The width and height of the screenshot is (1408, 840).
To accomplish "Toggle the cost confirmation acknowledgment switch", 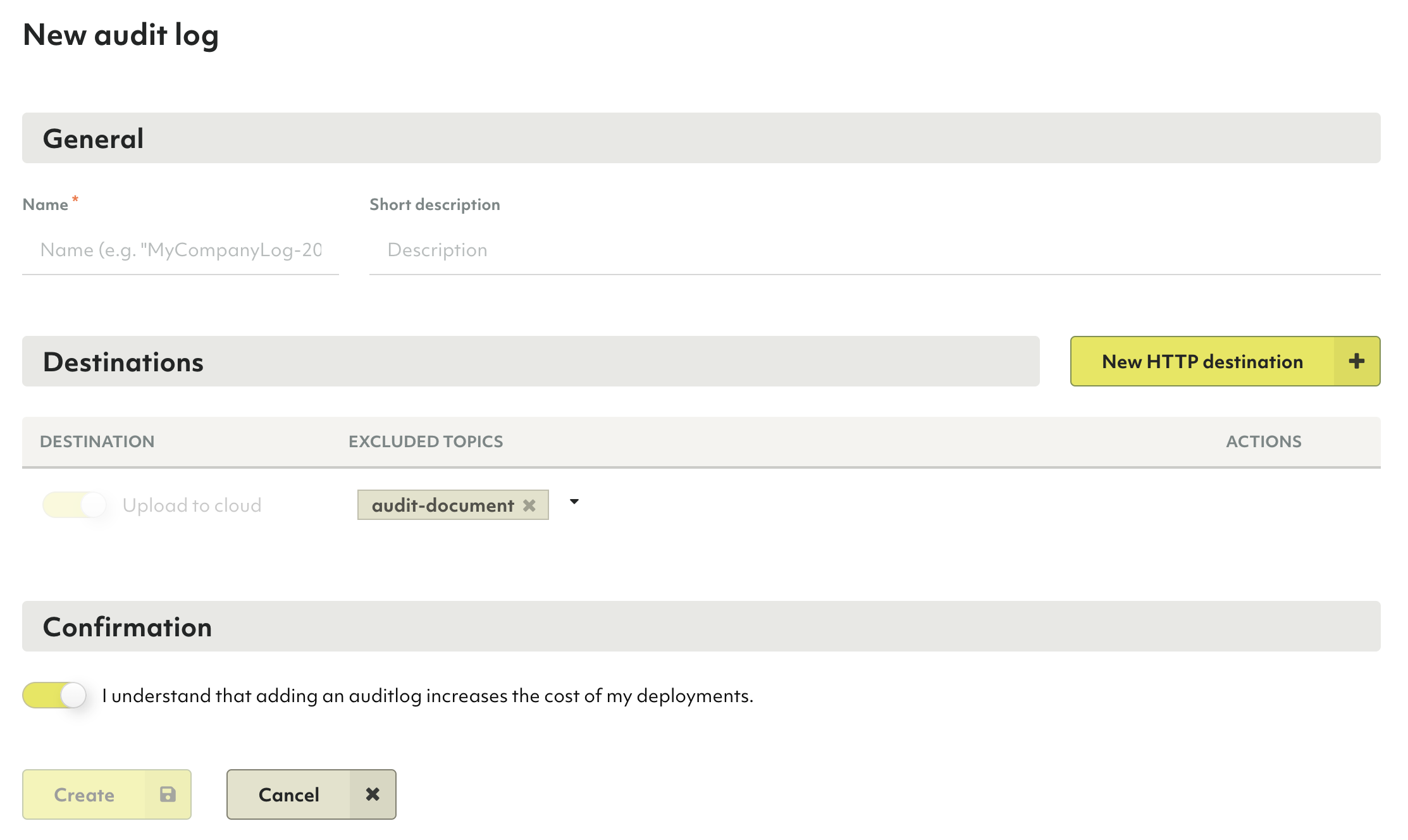I will [x=56, y=694].
